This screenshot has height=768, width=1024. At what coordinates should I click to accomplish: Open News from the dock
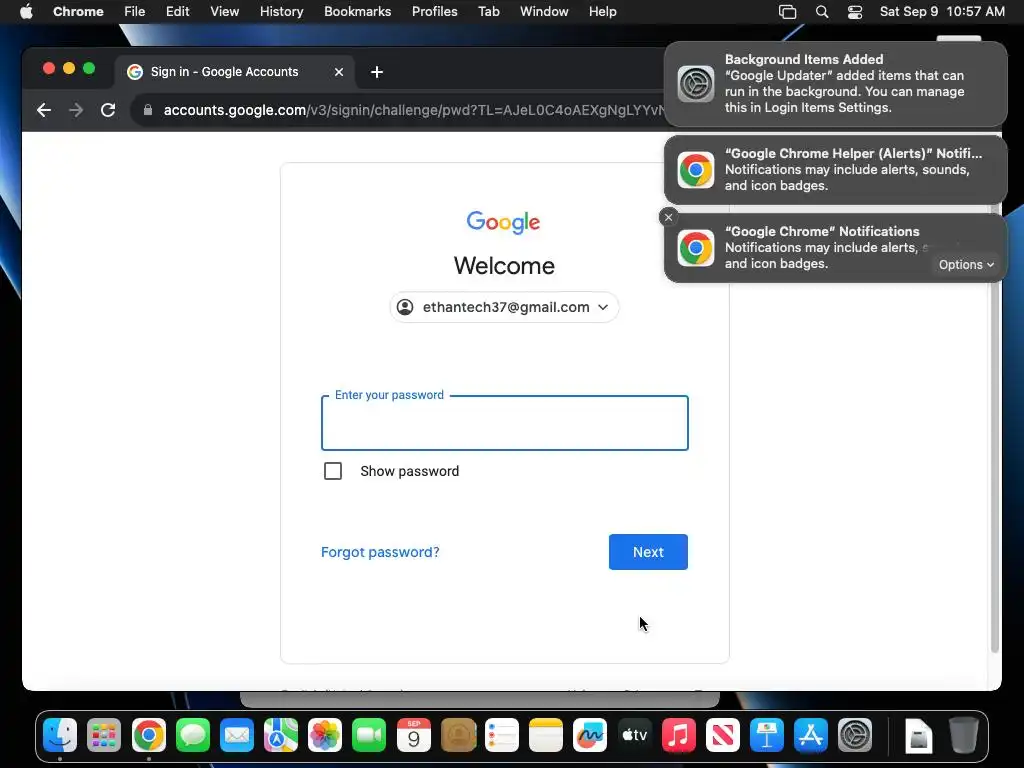[x=723, y=736]
